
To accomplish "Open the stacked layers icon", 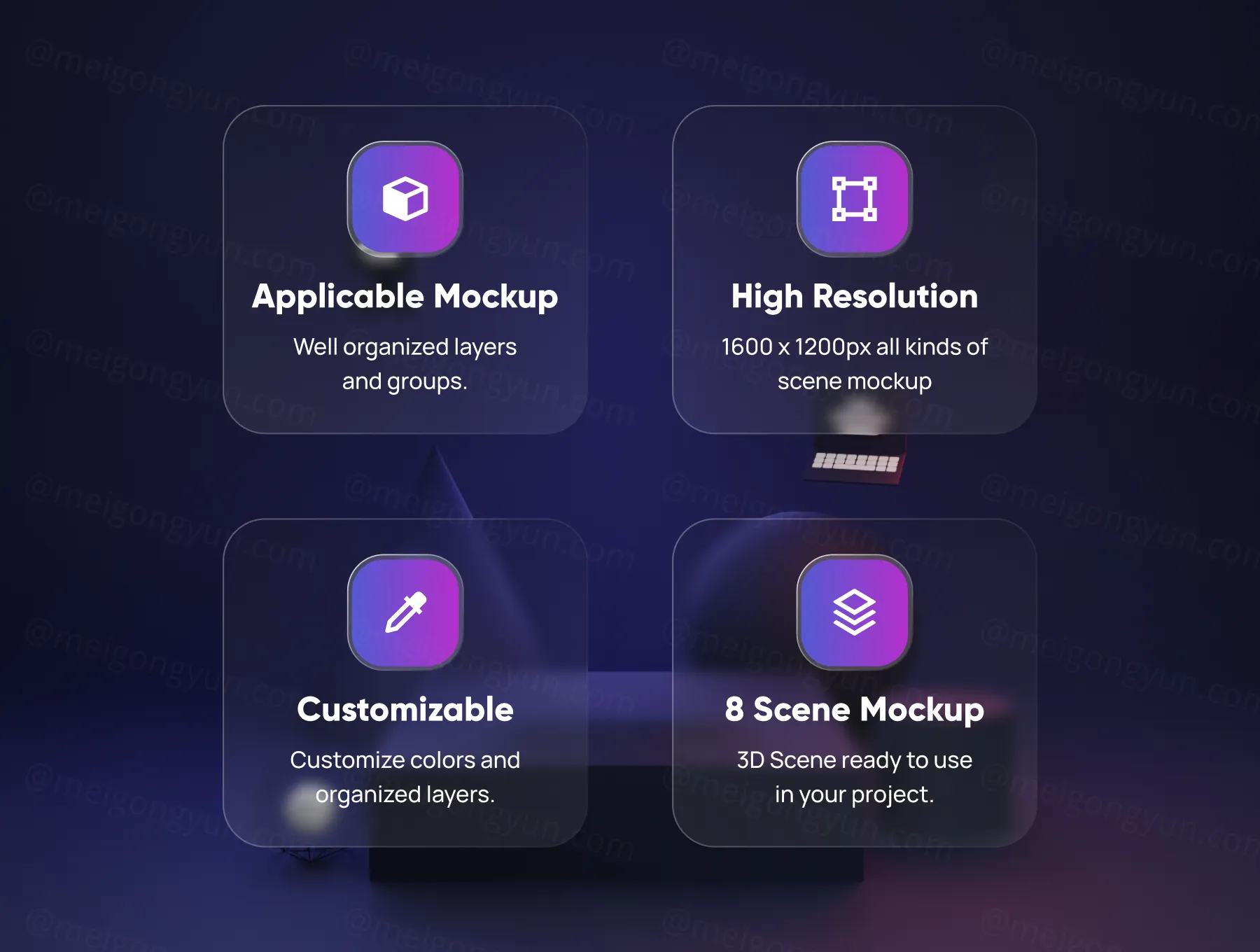I will pyautogui.click(x=854, y=612).
